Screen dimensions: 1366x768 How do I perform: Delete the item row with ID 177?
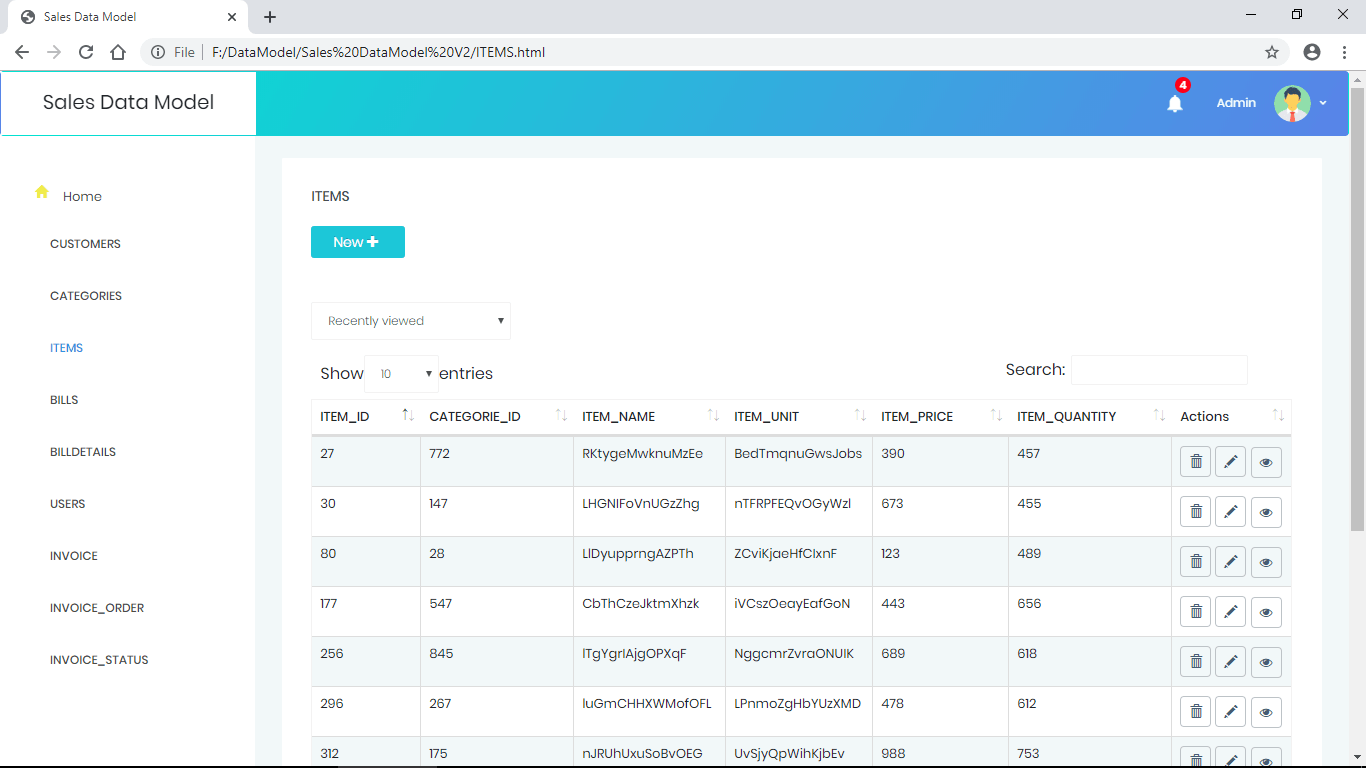[1195, 612]
